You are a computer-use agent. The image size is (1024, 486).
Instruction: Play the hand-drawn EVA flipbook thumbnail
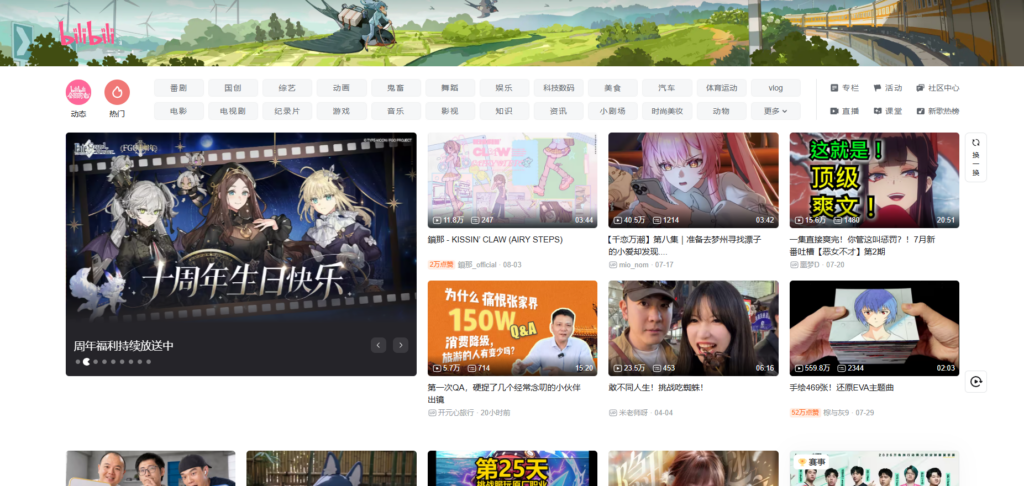pyautogui.click(x=874, y=329)
